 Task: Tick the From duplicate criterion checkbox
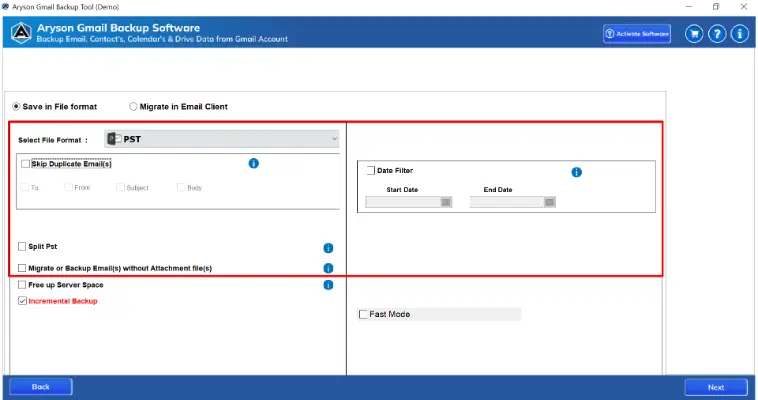tap(68, 187)
